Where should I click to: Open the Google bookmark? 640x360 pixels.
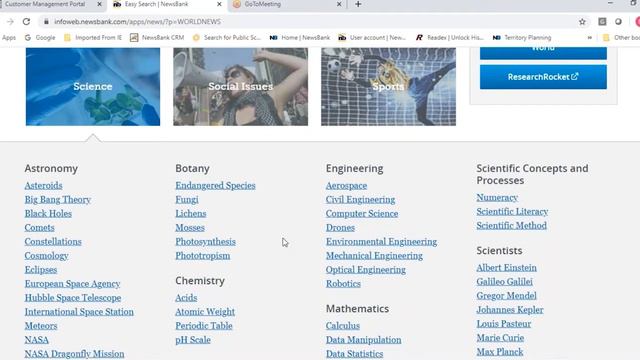(40, 38)
